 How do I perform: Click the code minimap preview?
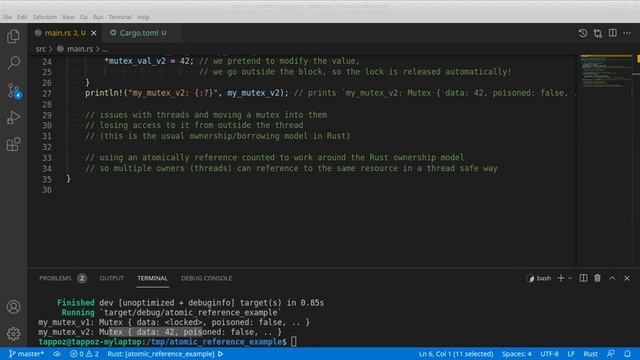click(x=606, y=72)
